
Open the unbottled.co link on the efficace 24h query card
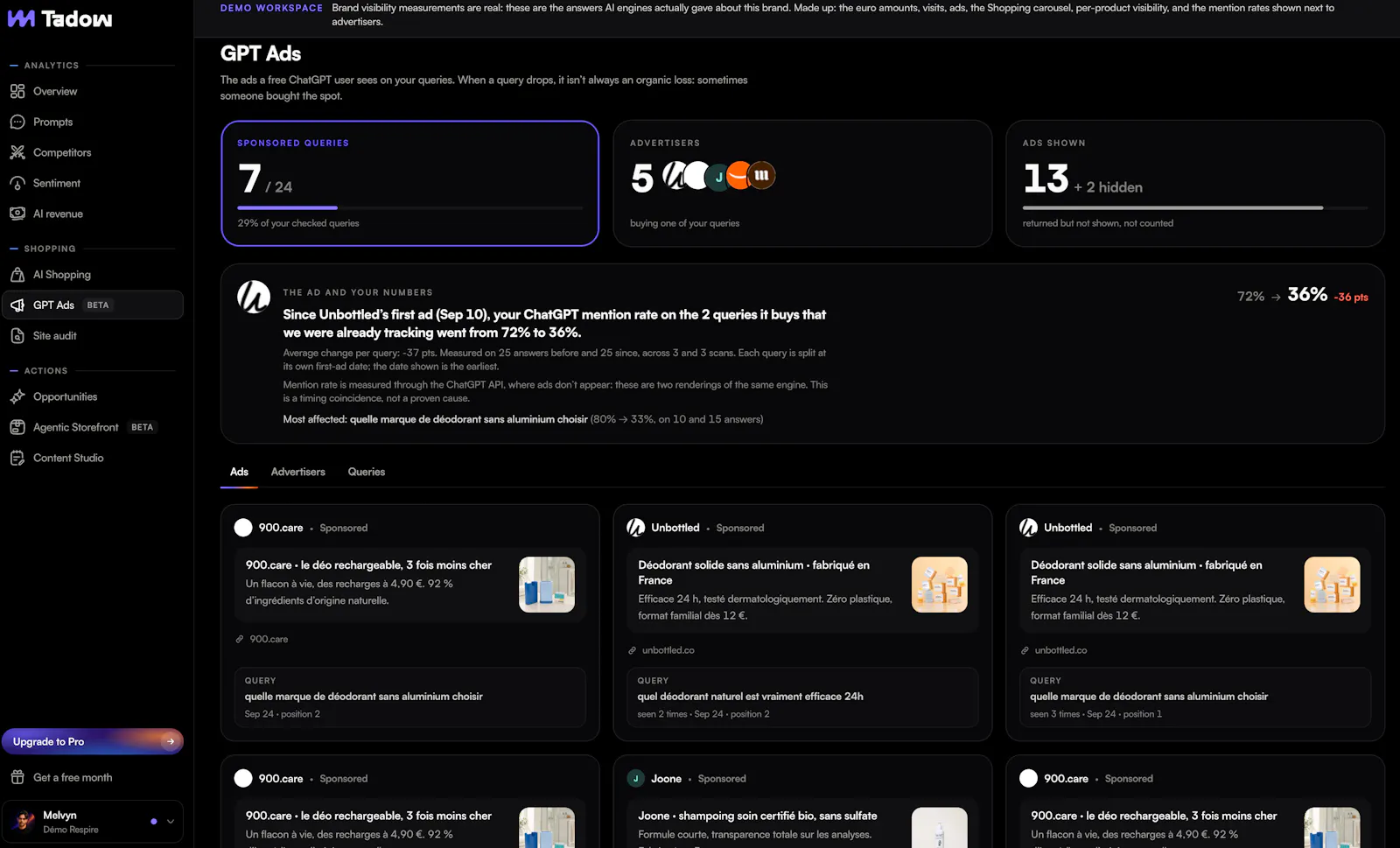(x=668, y=650)
